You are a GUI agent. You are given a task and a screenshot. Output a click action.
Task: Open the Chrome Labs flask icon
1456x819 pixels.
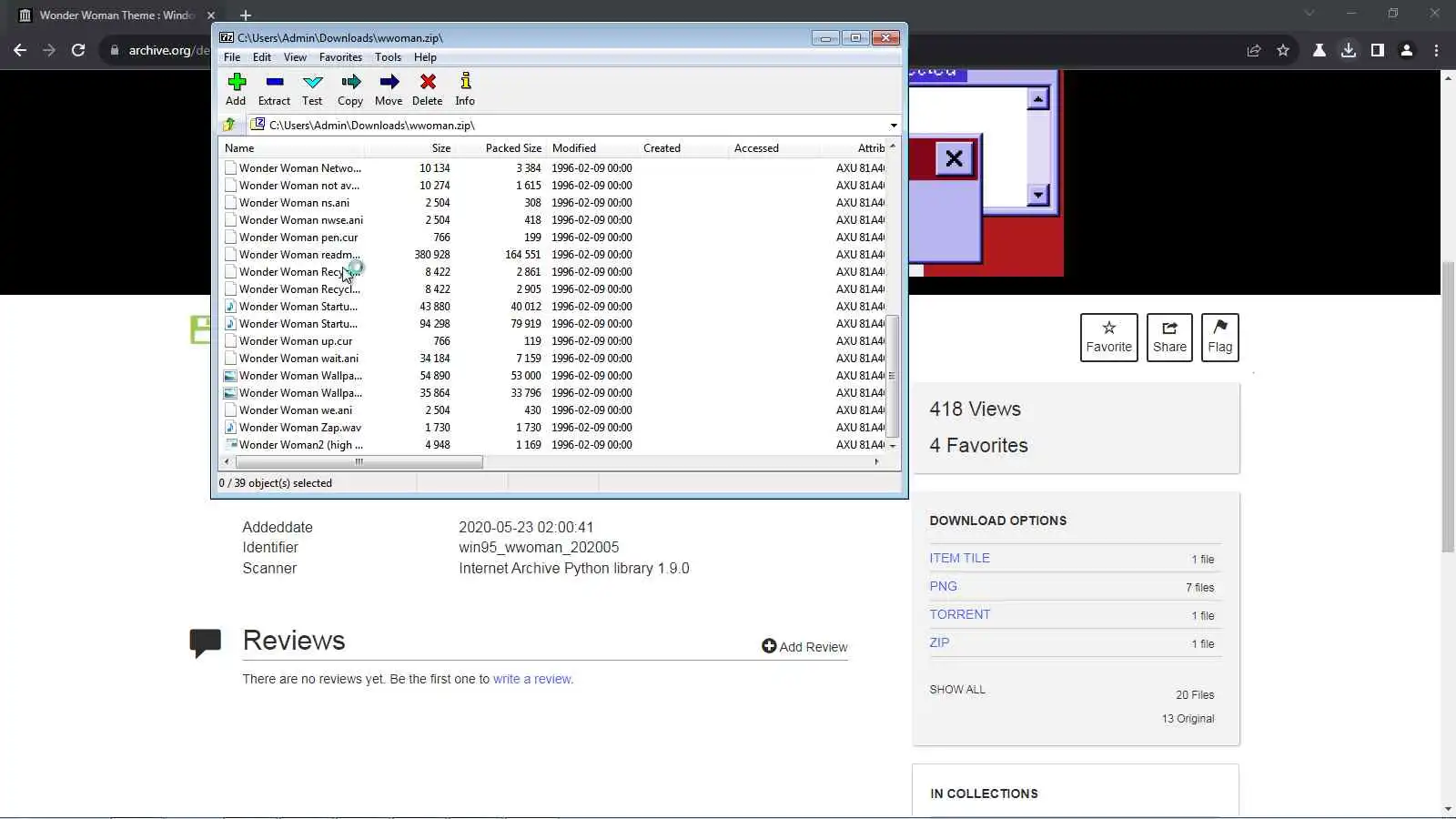[x=1319, y=50]
